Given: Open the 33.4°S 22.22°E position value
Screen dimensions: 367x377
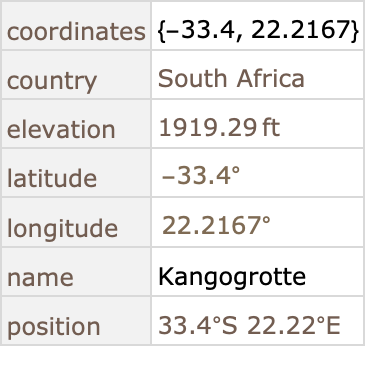Looking at the screenshot, I should pos(249,325).
